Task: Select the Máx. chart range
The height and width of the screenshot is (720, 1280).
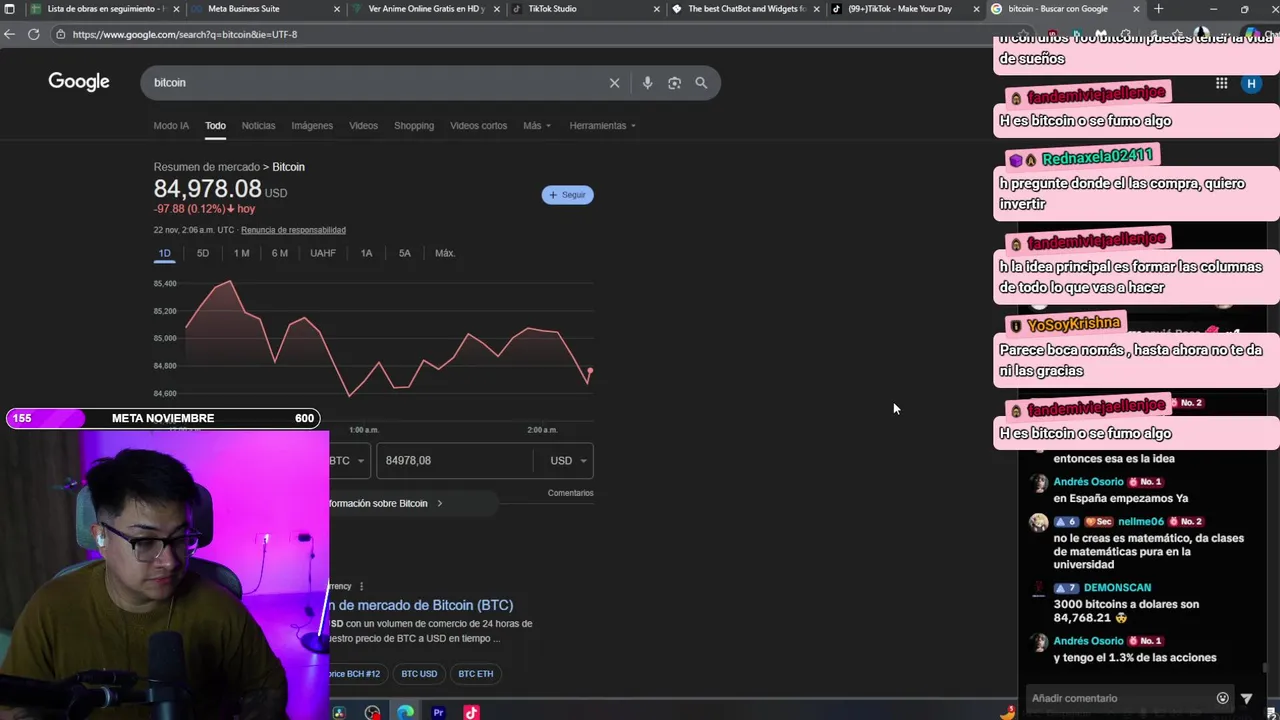Action: pos(445,253)
